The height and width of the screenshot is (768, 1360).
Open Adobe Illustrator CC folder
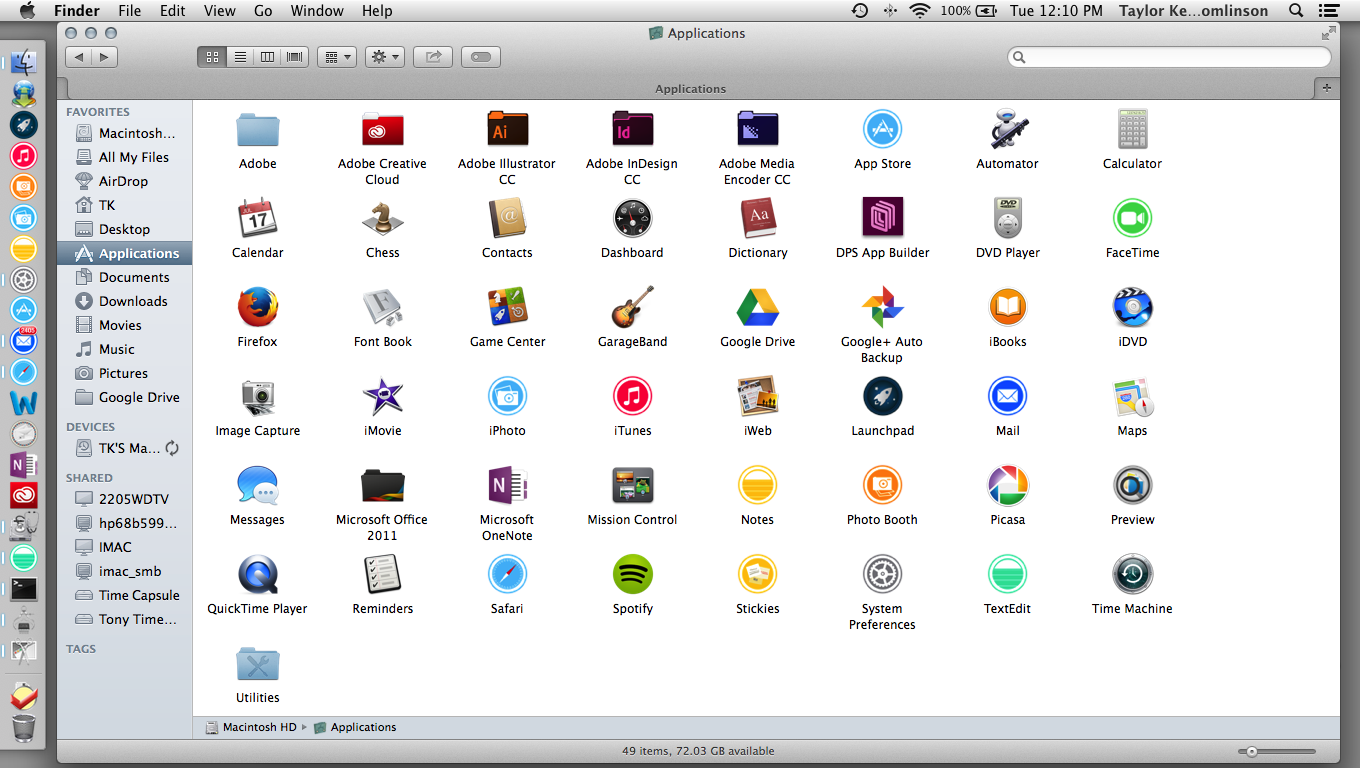[507, 130]
